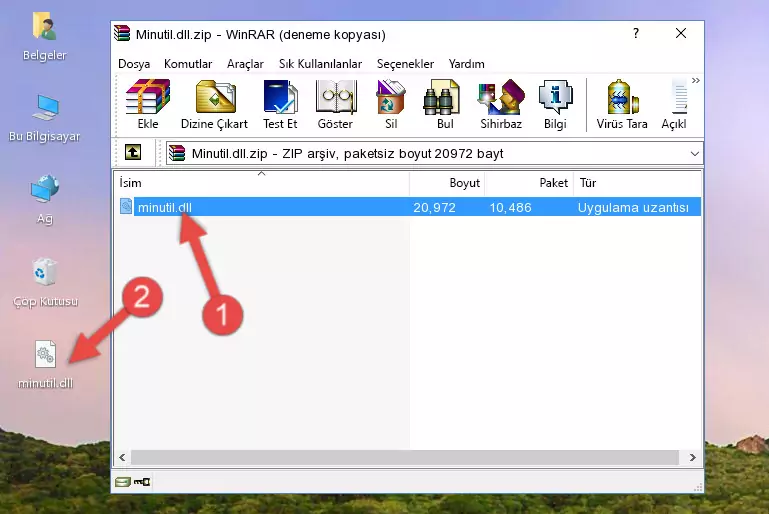Click the Uygulama uzantısı type cell
The height and width of the screenshot is (514, 769).
click(633, 207)
